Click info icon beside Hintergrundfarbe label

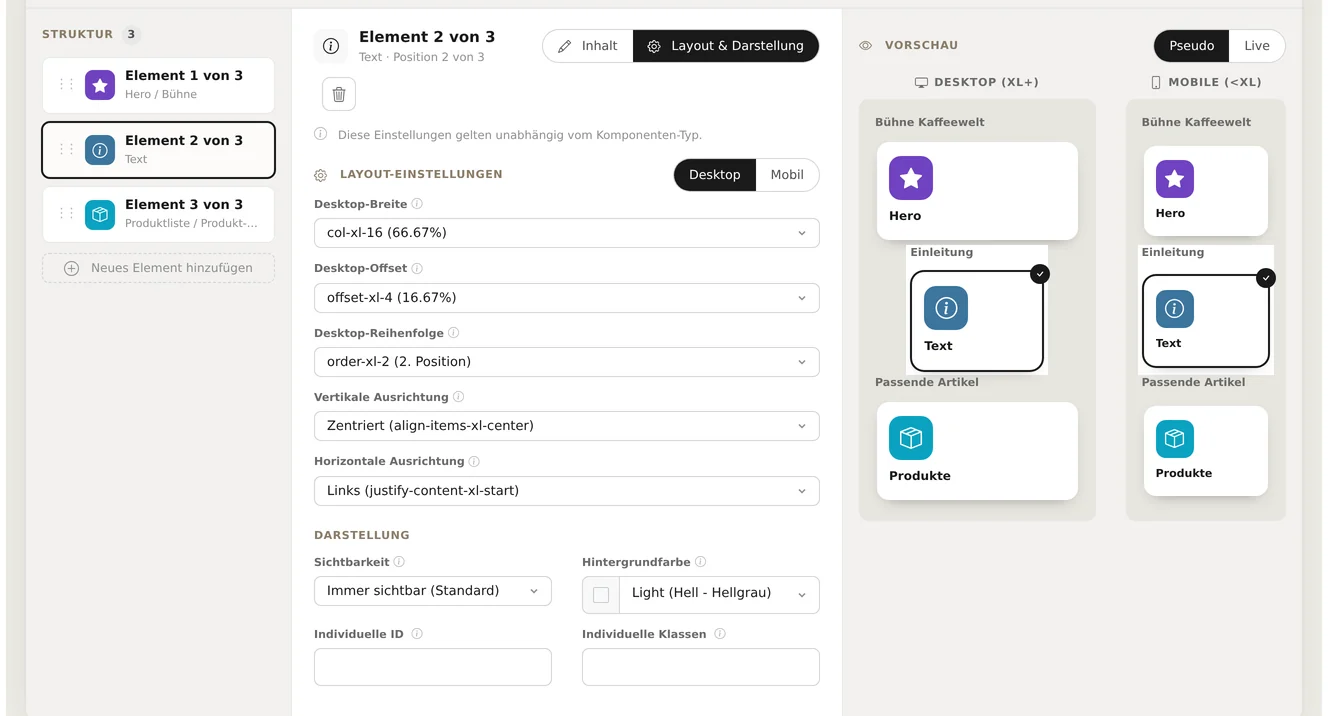pos(700,562)
